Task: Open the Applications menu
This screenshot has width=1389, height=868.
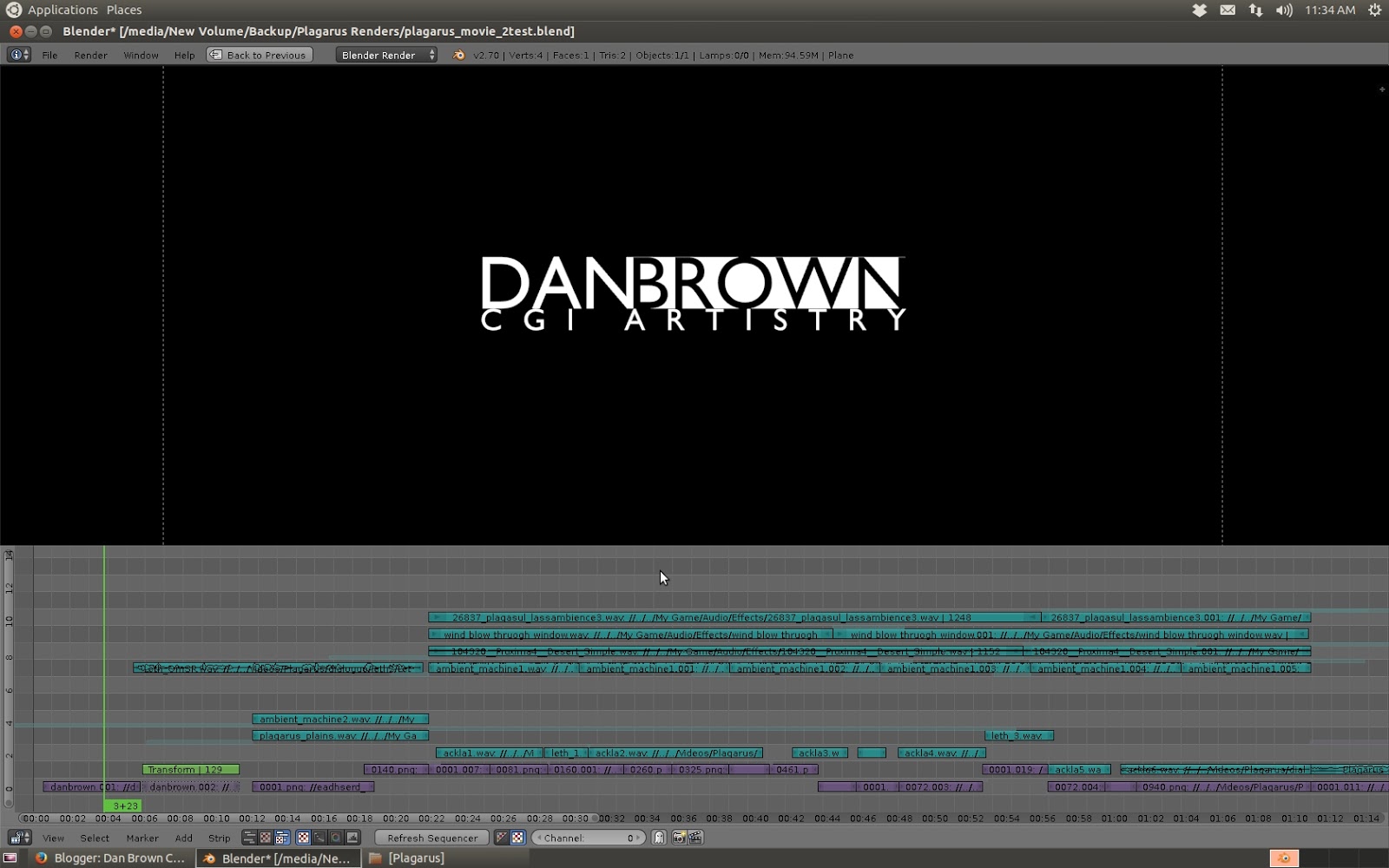Action: (x=63, y=10)
